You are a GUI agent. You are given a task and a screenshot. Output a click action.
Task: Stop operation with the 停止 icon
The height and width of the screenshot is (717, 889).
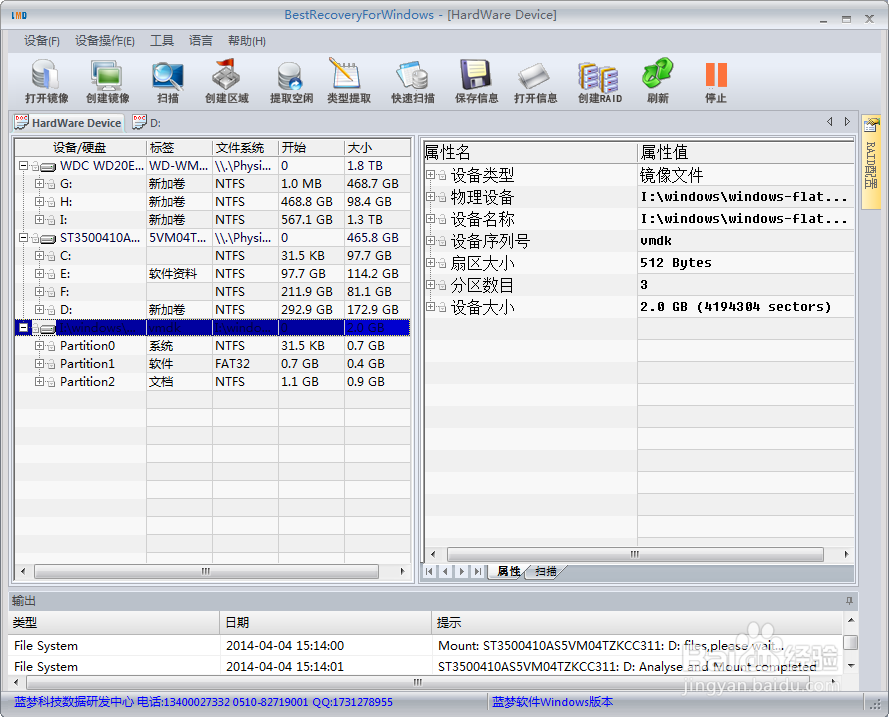(716, 82)
